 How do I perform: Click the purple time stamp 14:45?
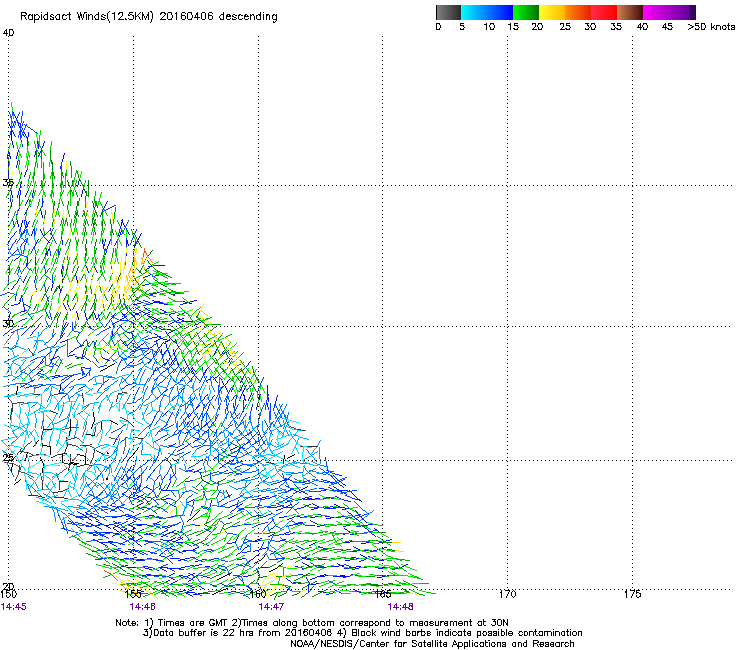[x=14, y=607]
